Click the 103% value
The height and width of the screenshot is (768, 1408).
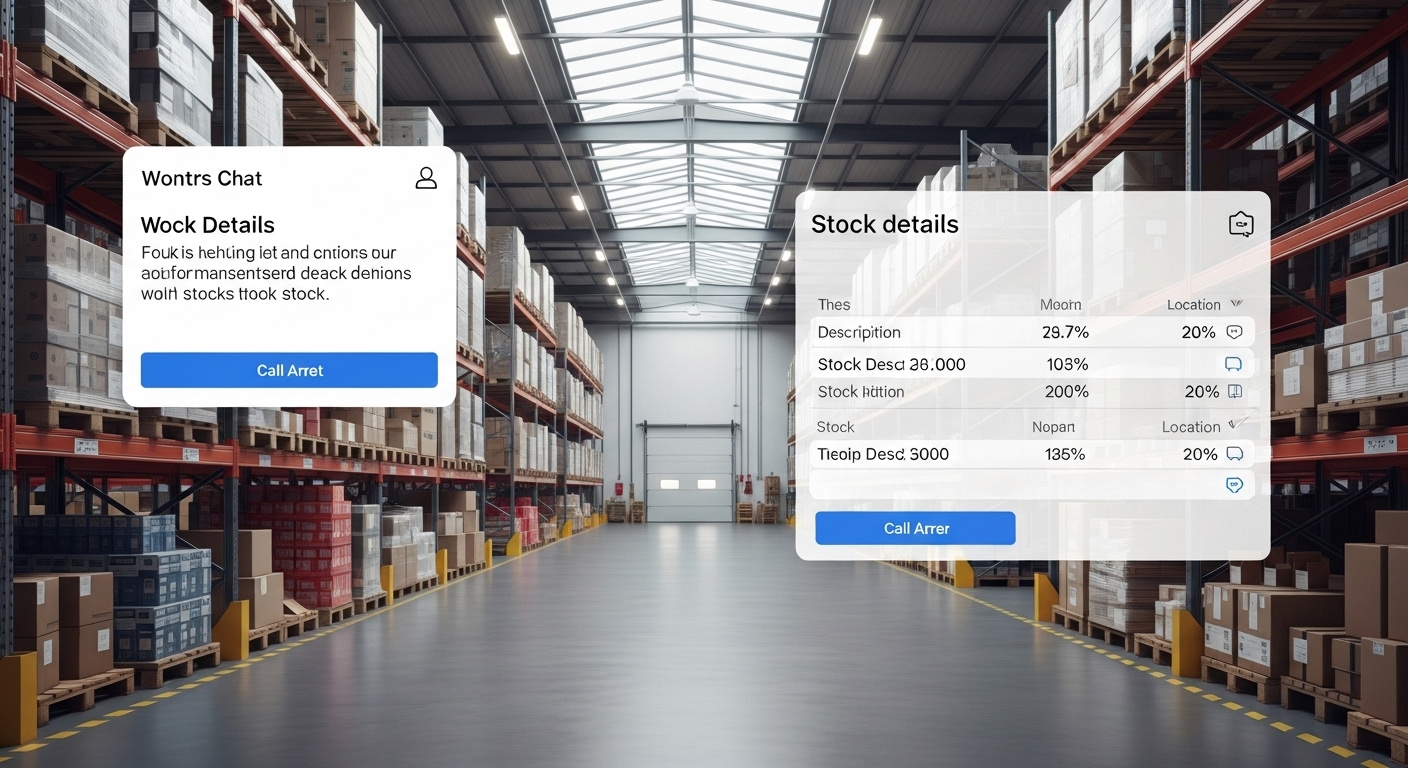click(x=1067, y=364)
